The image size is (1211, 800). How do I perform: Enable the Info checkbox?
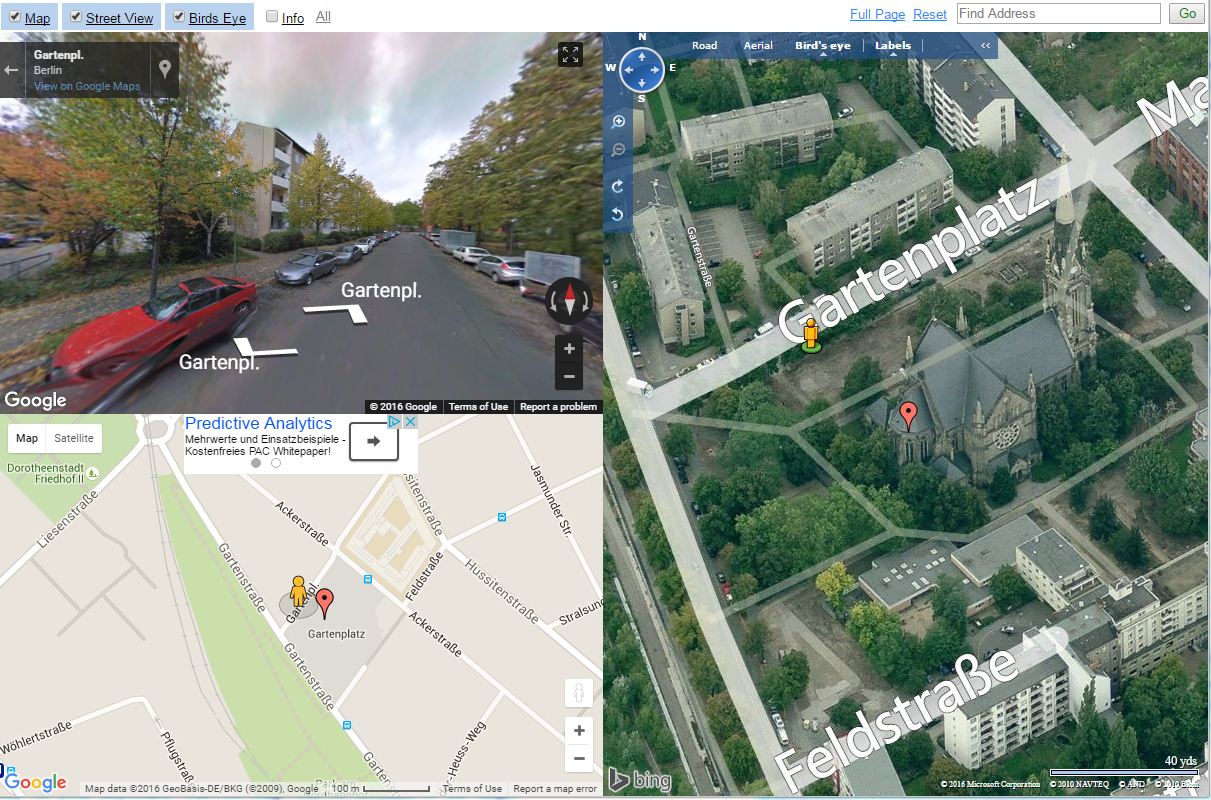point(273,17)
